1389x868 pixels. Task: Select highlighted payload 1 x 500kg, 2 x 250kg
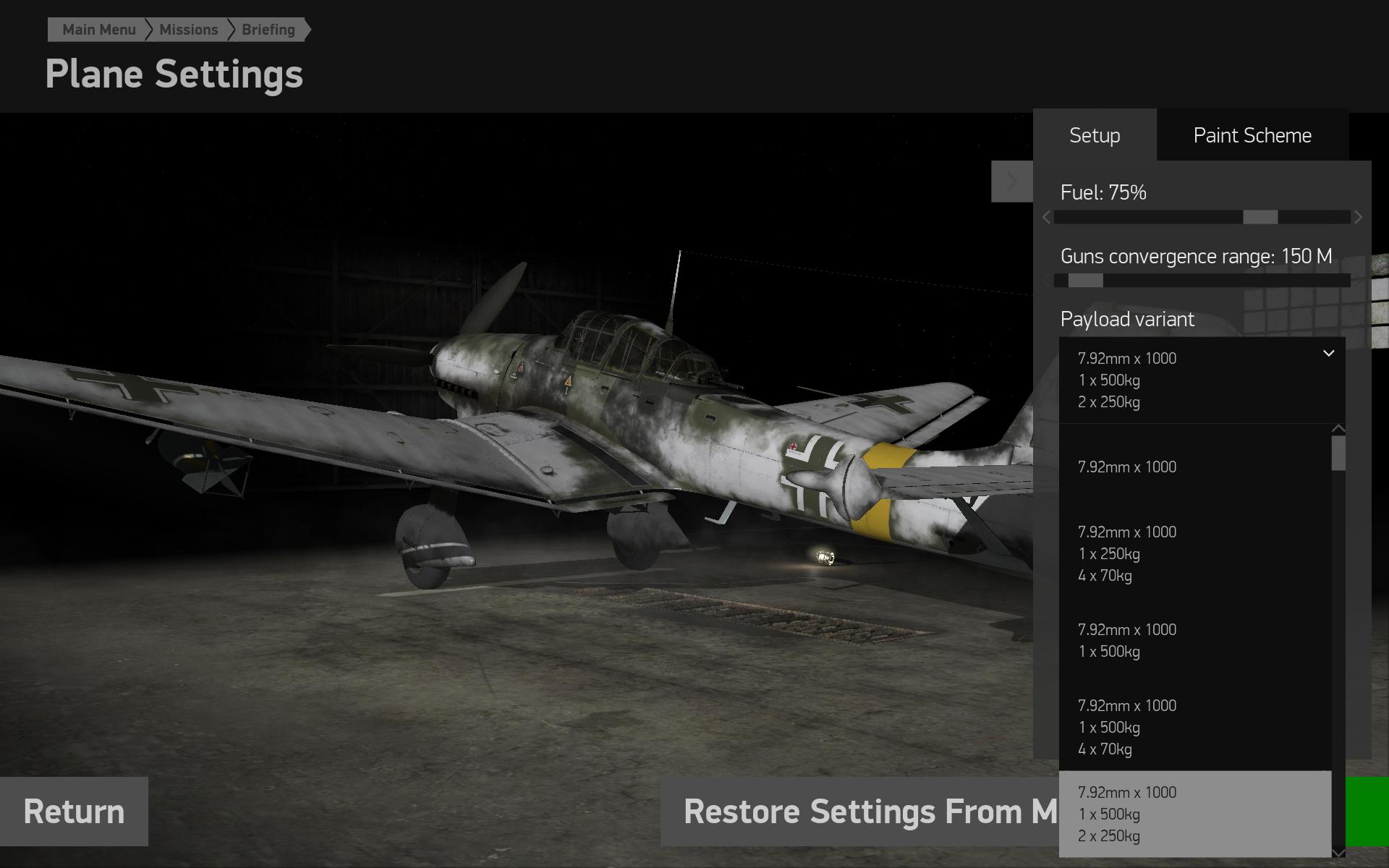[1195, 814]
